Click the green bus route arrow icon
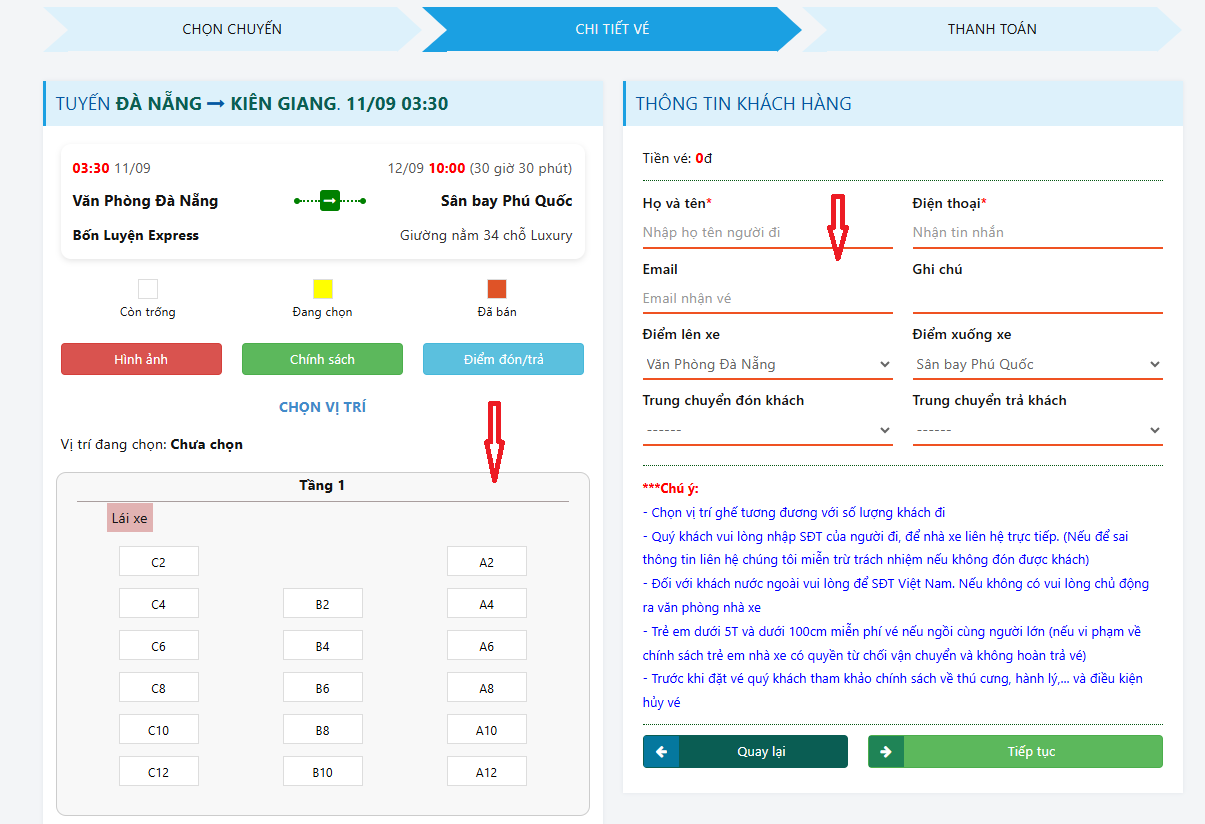This screenshot has height=824, width=1205. (329, 201)
